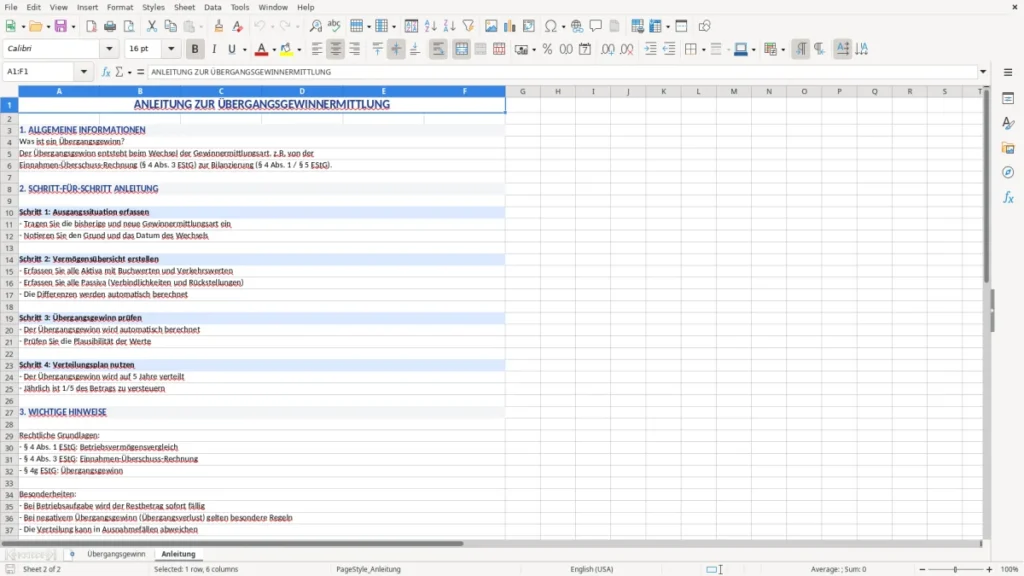Image resolution: width=1024 pixels, height=576 pixels.
Task: Click the Add decimal place icon
Action: (x=607, y=49)
